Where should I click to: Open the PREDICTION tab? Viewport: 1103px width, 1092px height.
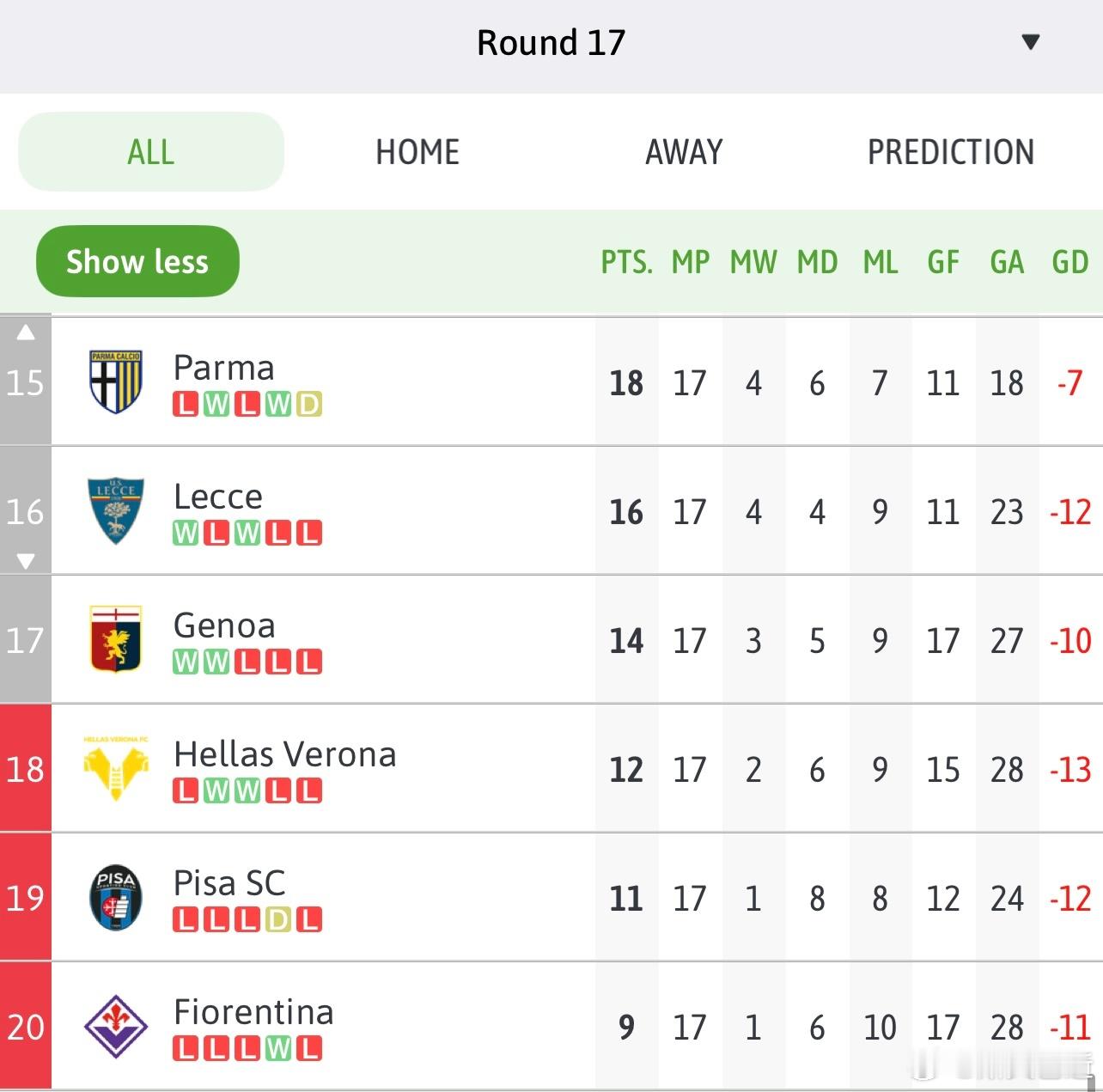point(950,152)
